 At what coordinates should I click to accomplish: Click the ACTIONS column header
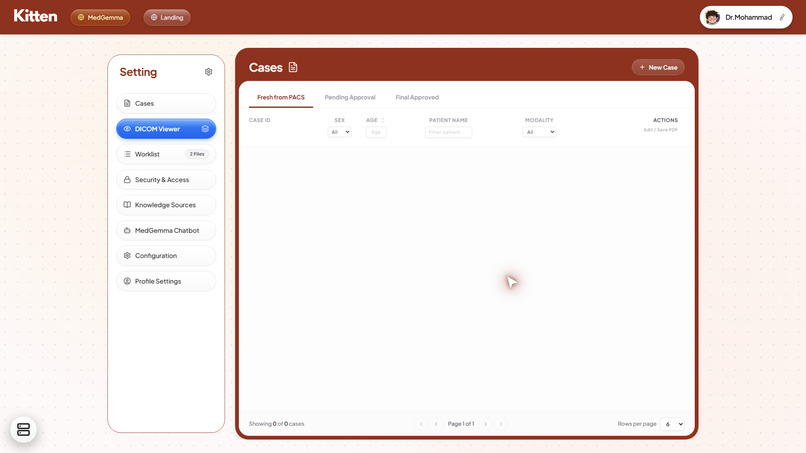tap(665, 120)
